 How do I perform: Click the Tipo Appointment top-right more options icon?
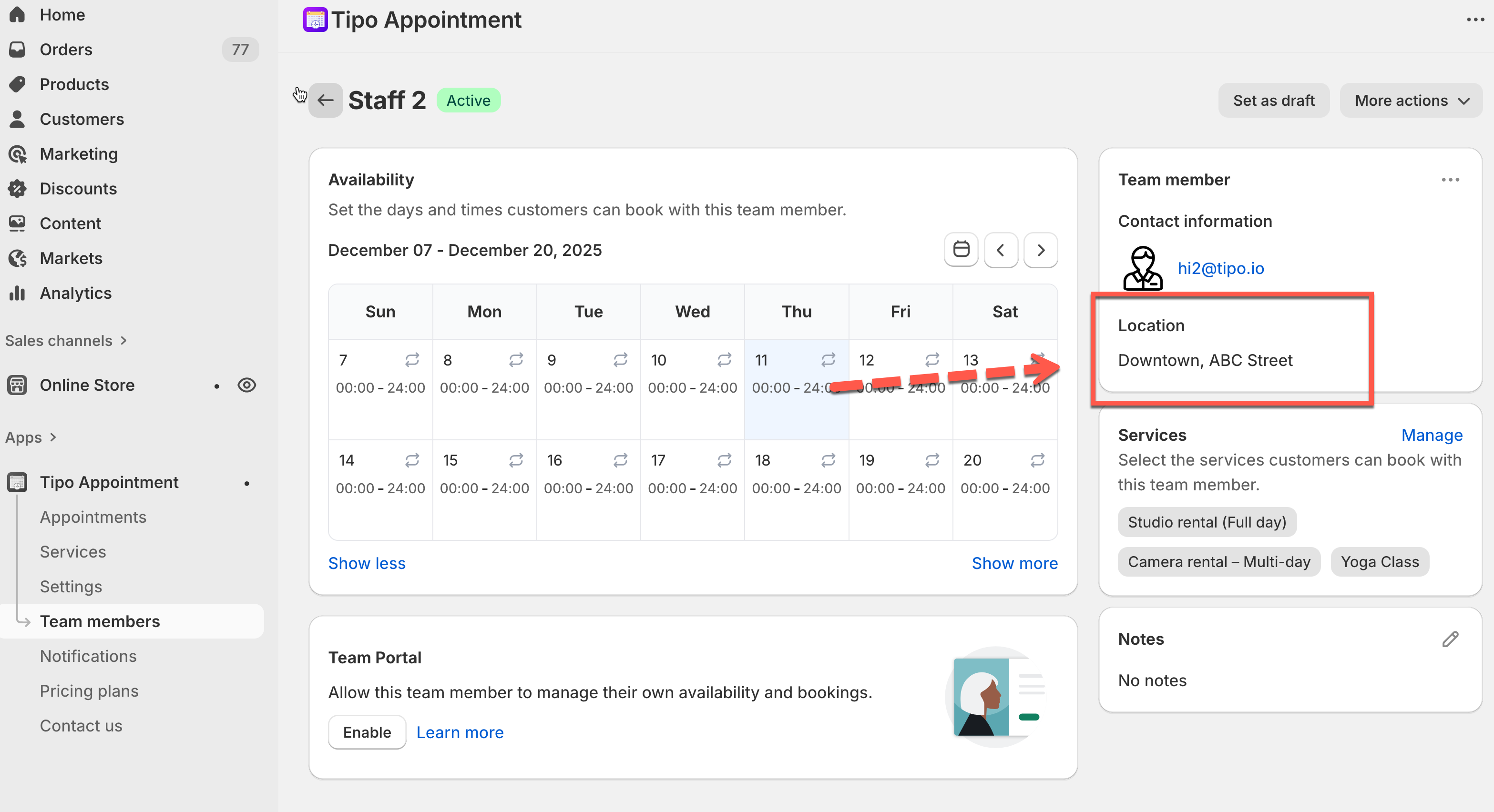click(1475, 20)
